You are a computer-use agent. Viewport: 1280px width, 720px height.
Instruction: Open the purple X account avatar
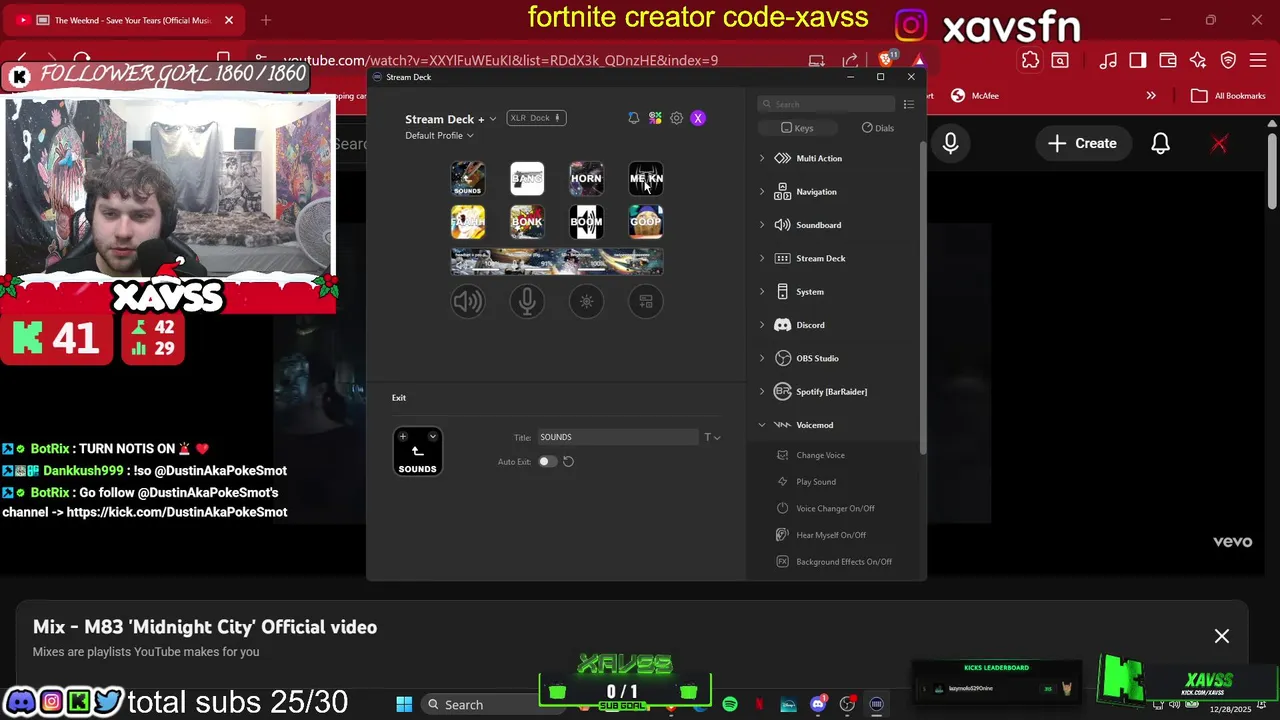click(698, 118)
